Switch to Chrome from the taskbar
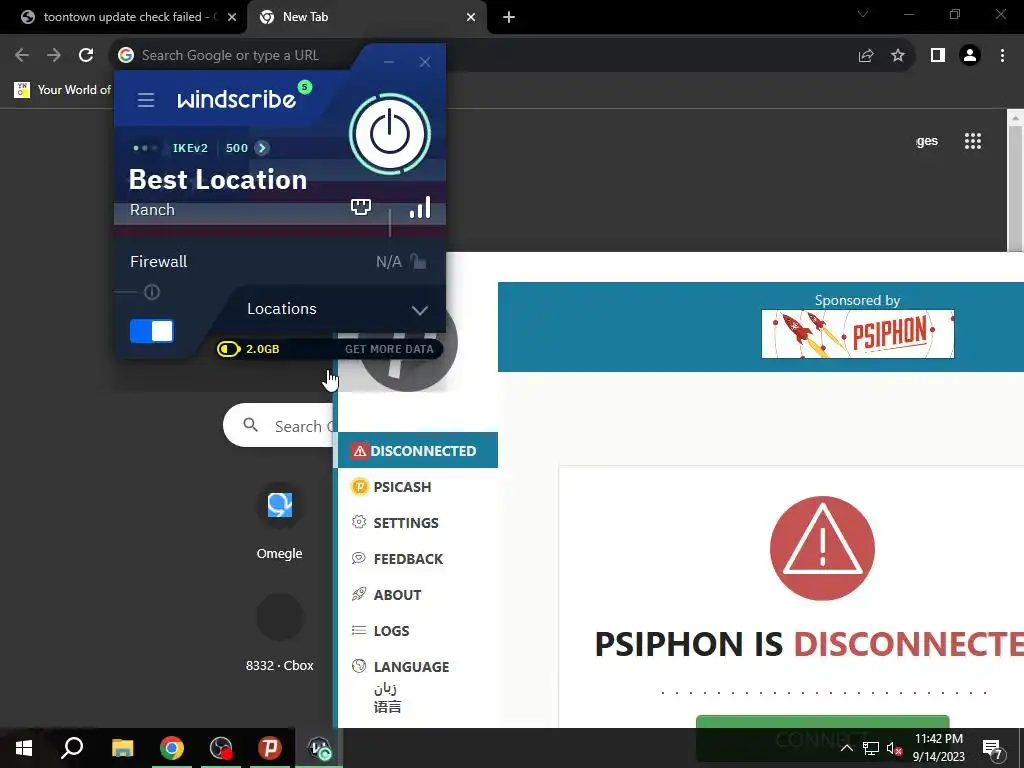The width and height of the screenshot is (1024, 768). tap(172, 748)
